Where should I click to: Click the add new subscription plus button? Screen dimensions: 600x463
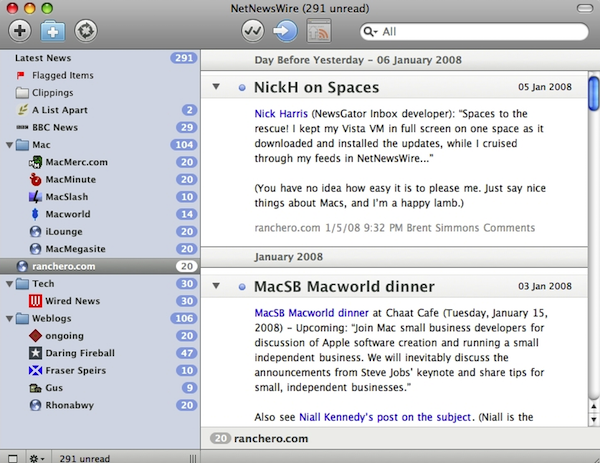tap(19, 31)
